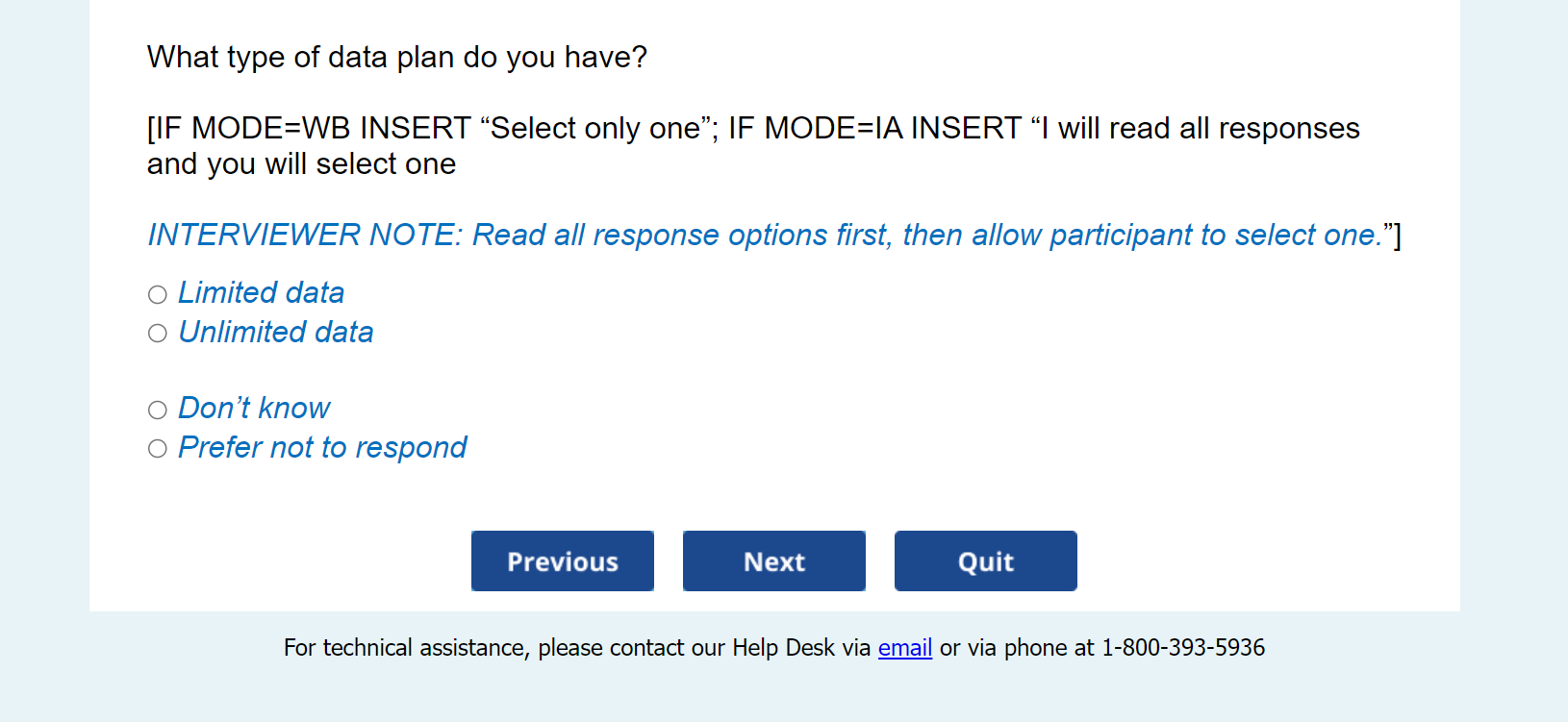Click the "For technical assistance" footer text
Image resolution: width=1568 pixels, height=722 pixels.
pos(406,648)
